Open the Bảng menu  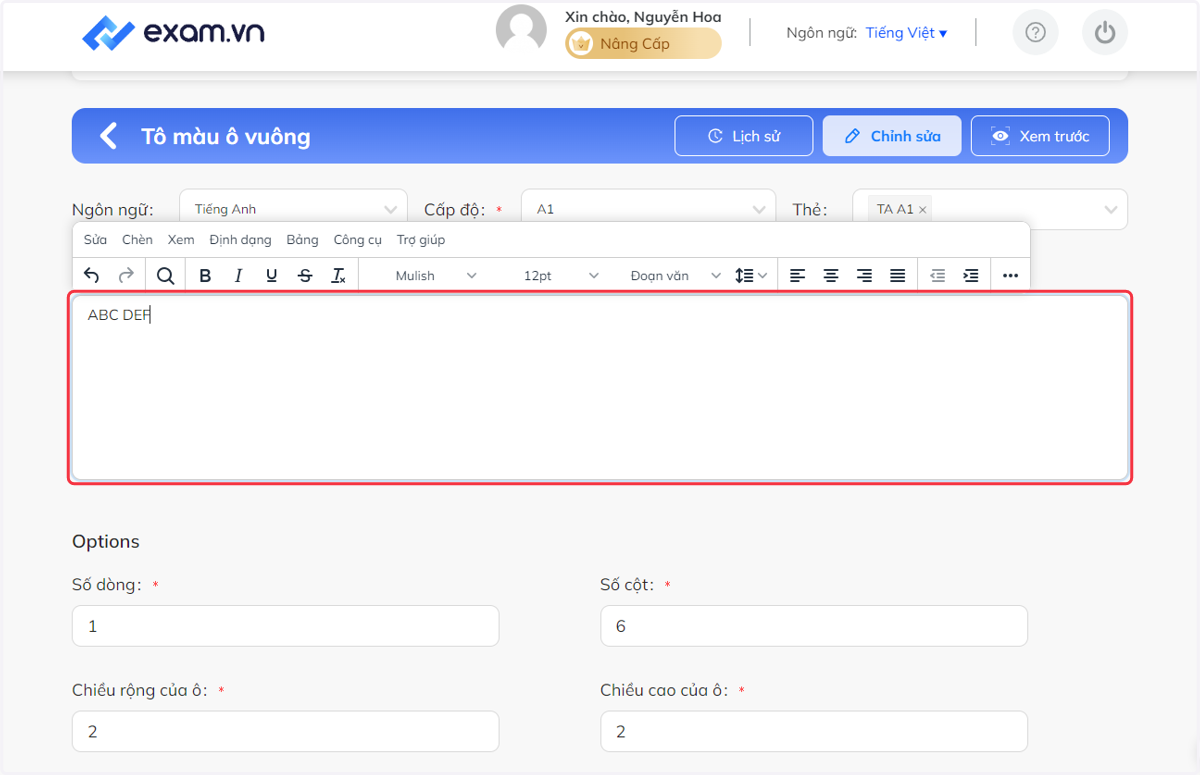point(302,240)
